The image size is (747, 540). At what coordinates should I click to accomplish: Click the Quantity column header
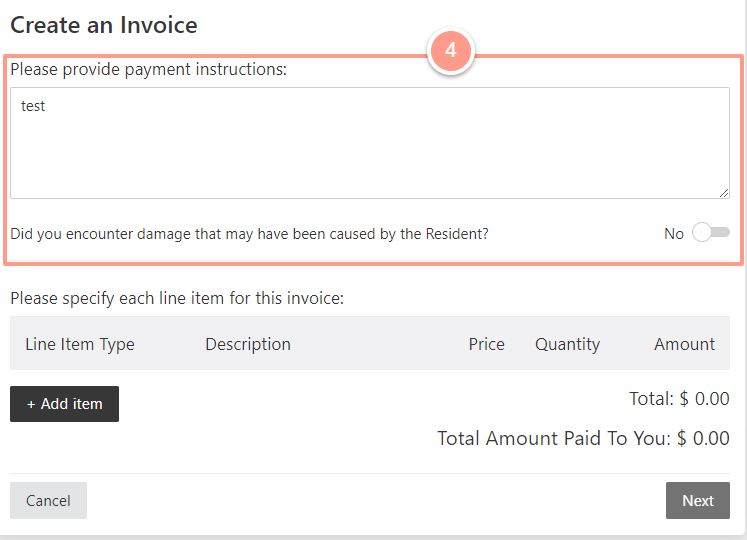(567, 344)
